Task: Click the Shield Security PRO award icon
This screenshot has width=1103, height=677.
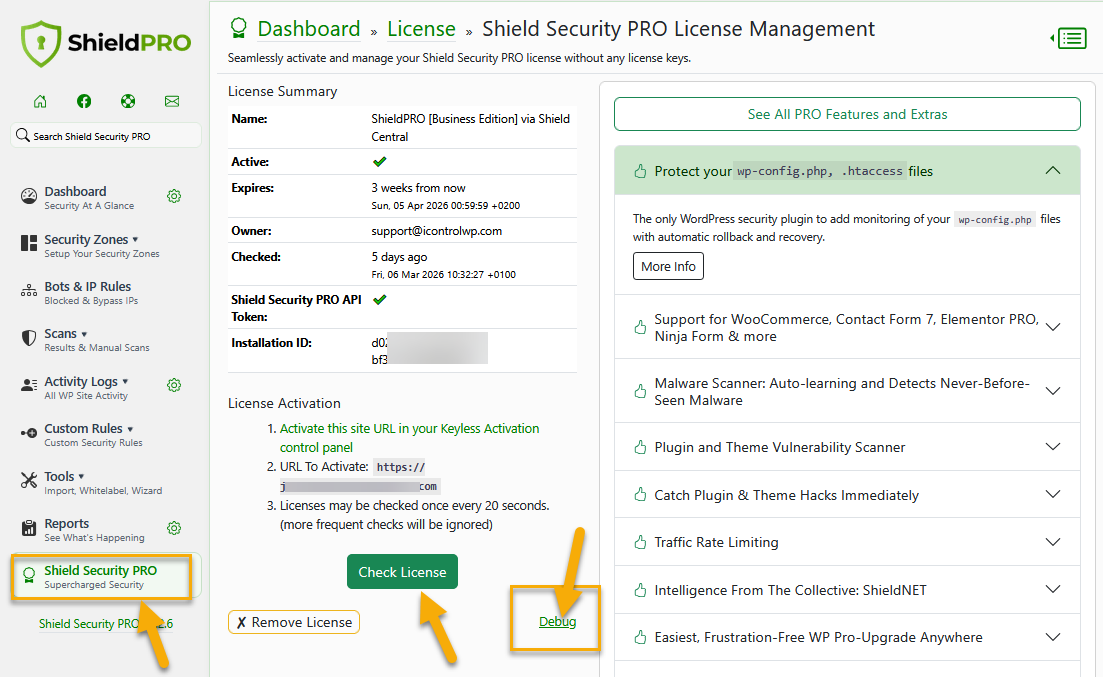Action: pyautogui.click(x=29, y=575)
